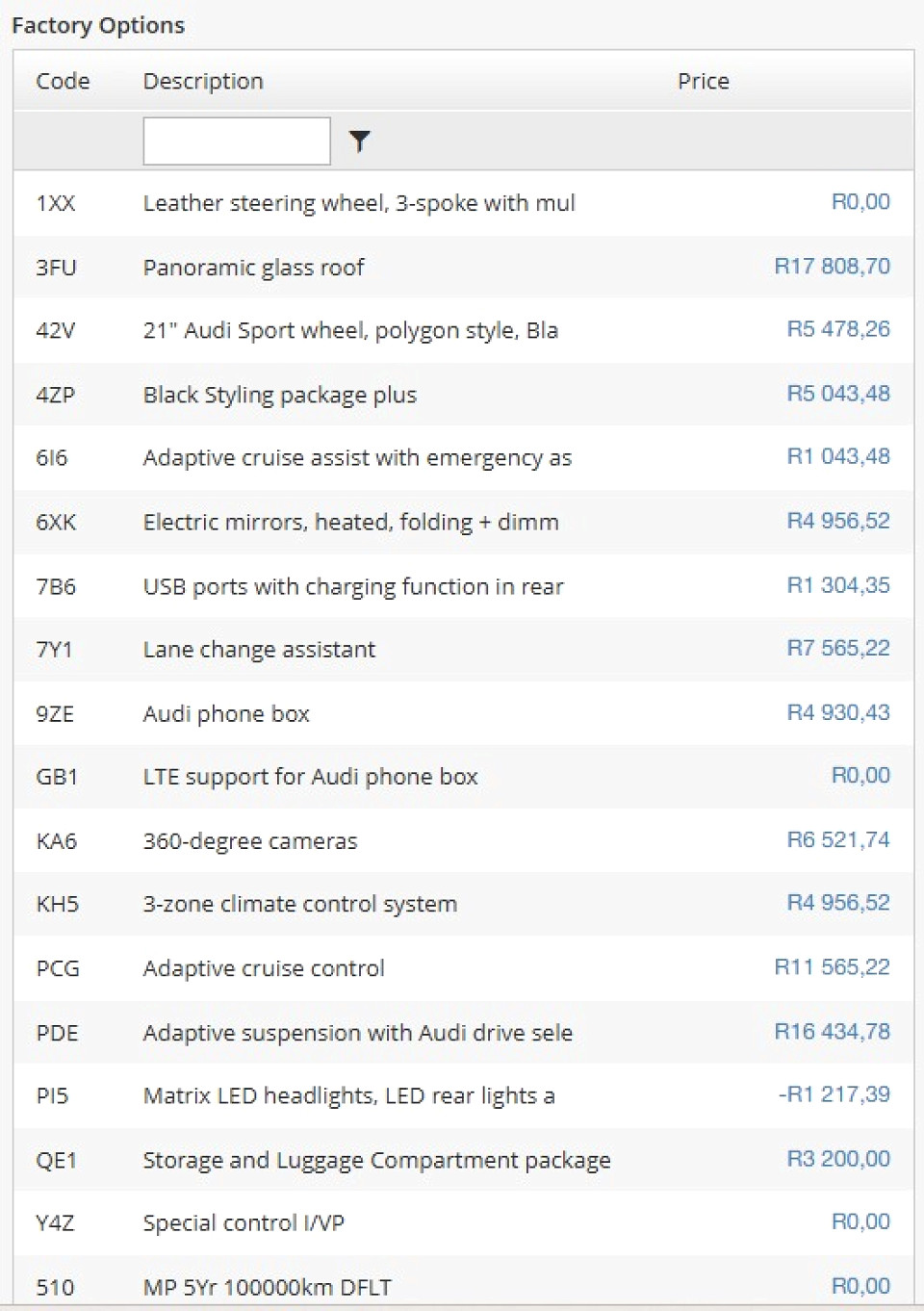Open the R17 808,70 price link
This screenshot has height=1311, width=924.
832,267
